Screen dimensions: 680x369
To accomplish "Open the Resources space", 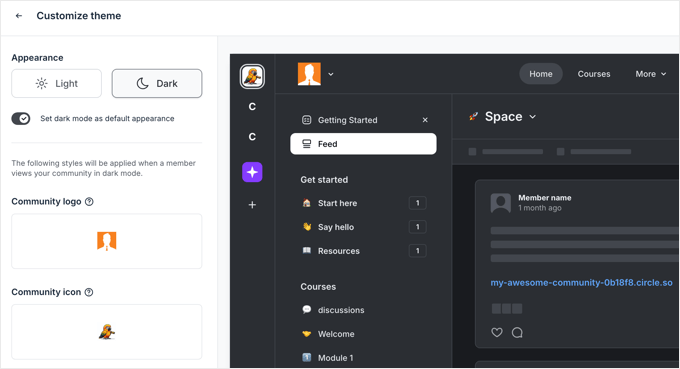I will (338, 251).
